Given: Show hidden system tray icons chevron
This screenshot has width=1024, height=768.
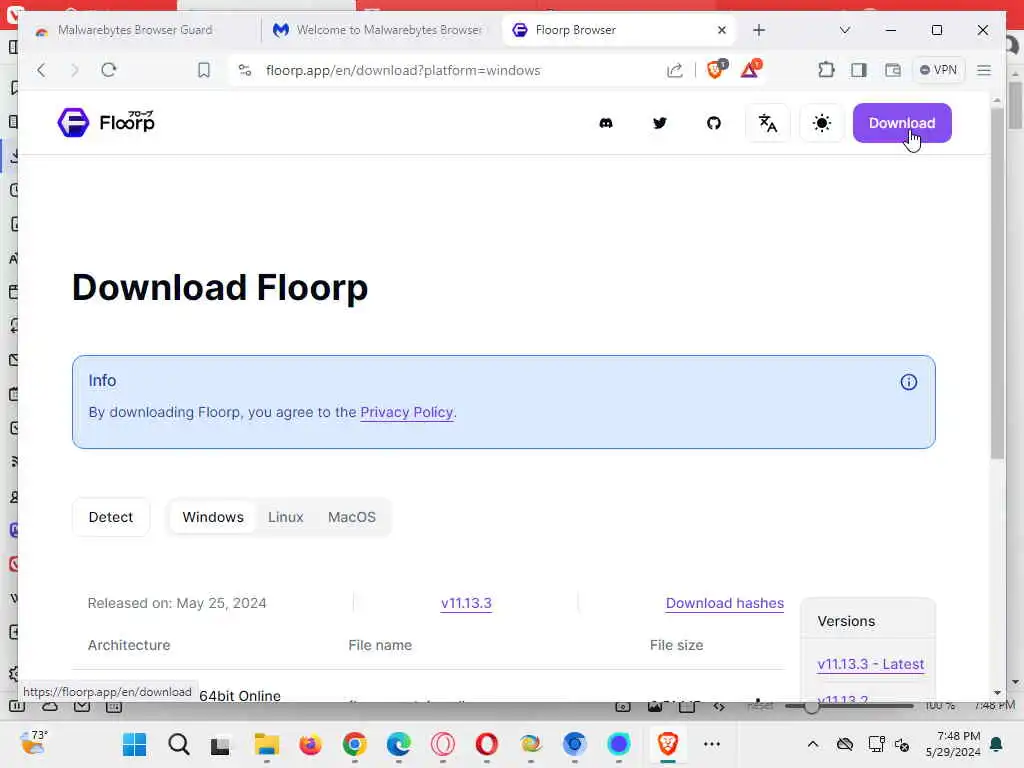Looking at the screenshot, I should 813,744.
